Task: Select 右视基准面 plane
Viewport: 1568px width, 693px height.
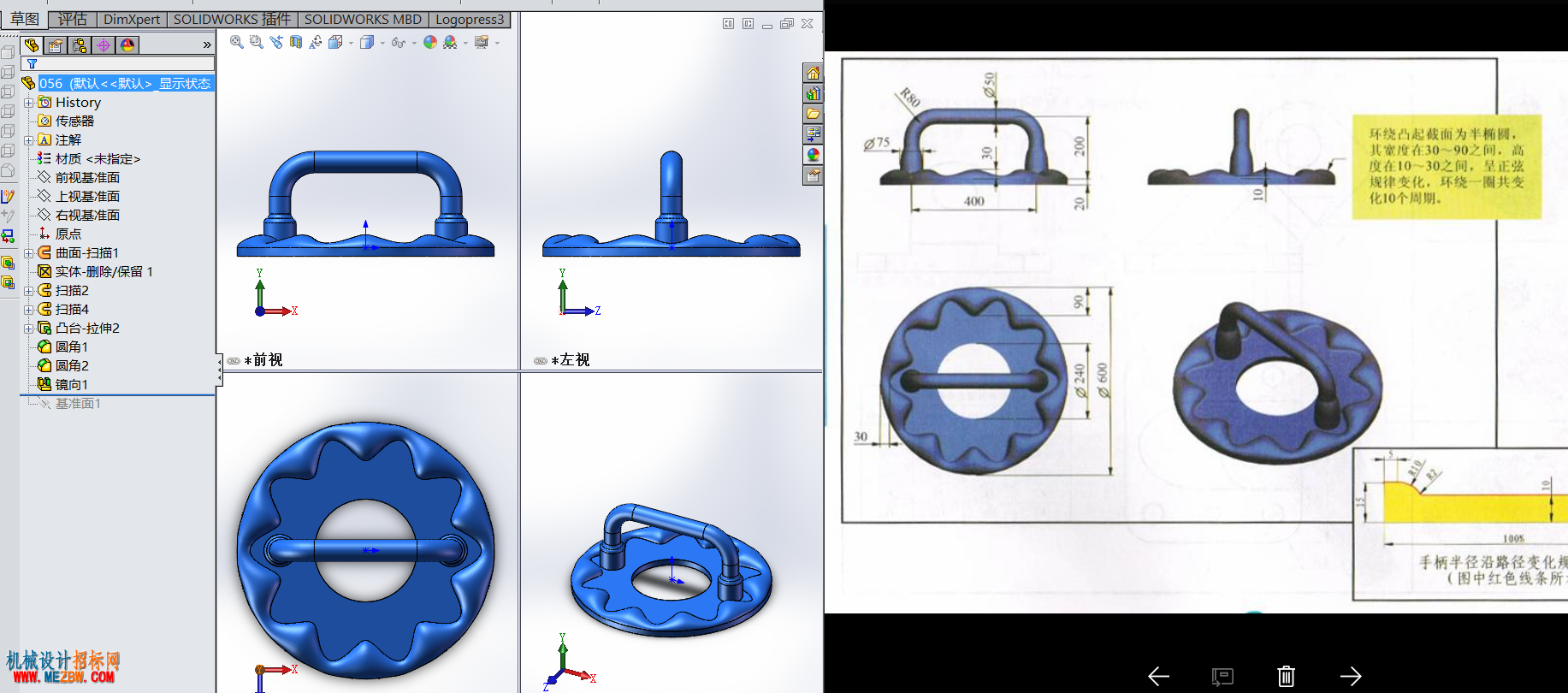Action: (x=87, y=215)
